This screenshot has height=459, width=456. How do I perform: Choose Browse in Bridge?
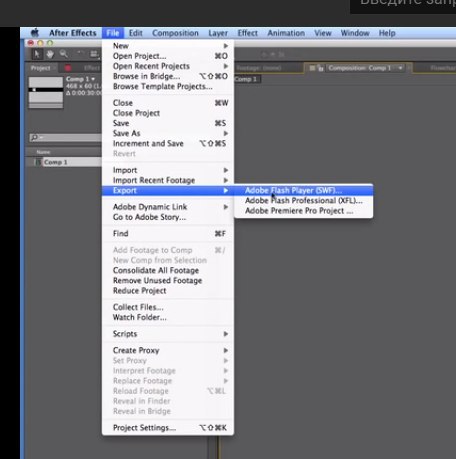pyautogui.click(x=168, y=76)
